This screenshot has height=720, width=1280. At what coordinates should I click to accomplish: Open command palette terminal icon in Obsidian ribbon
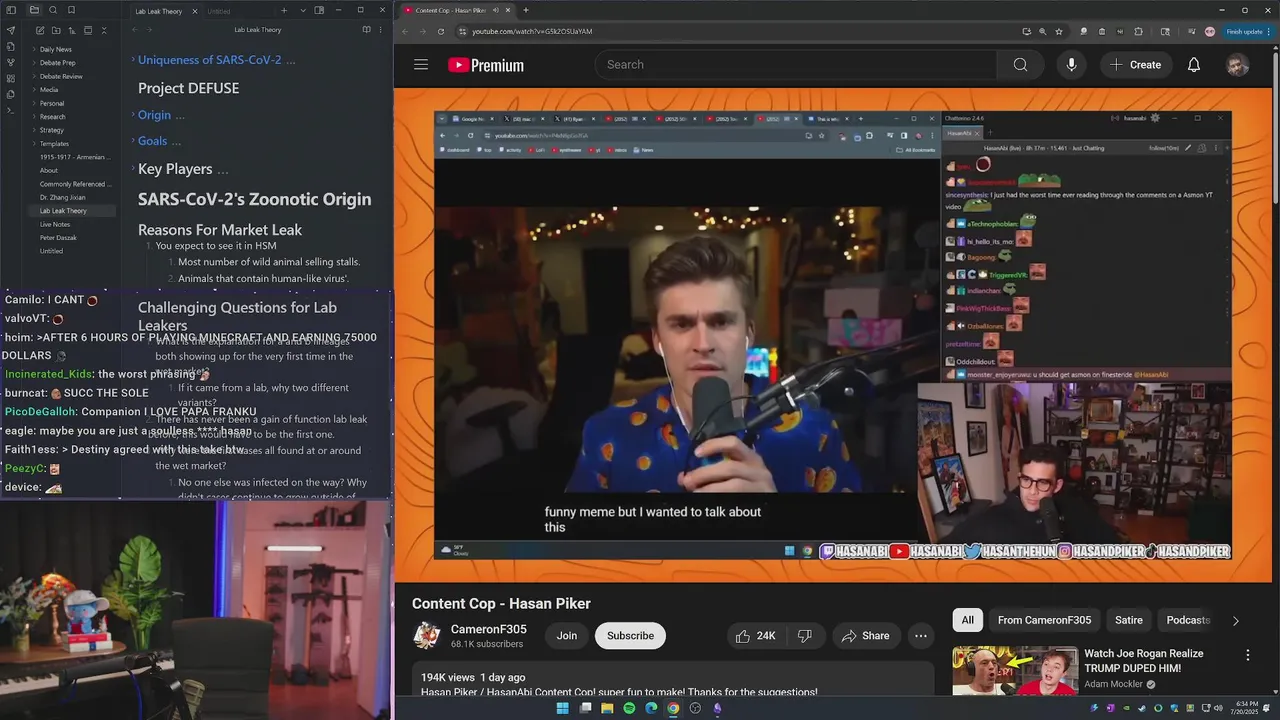(x=11, y=110)
